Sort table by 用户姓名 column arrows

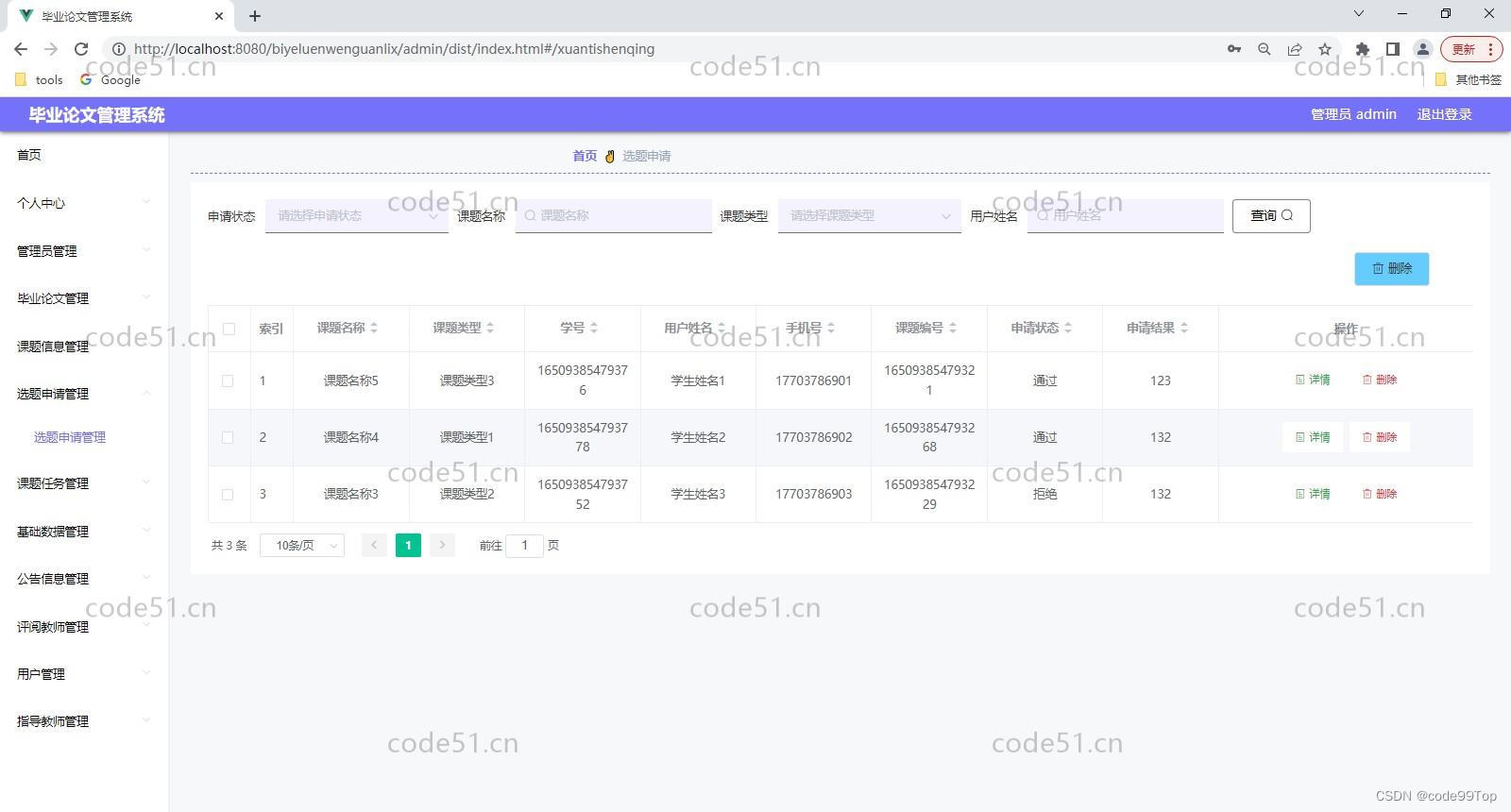click(x=722, y=329)
